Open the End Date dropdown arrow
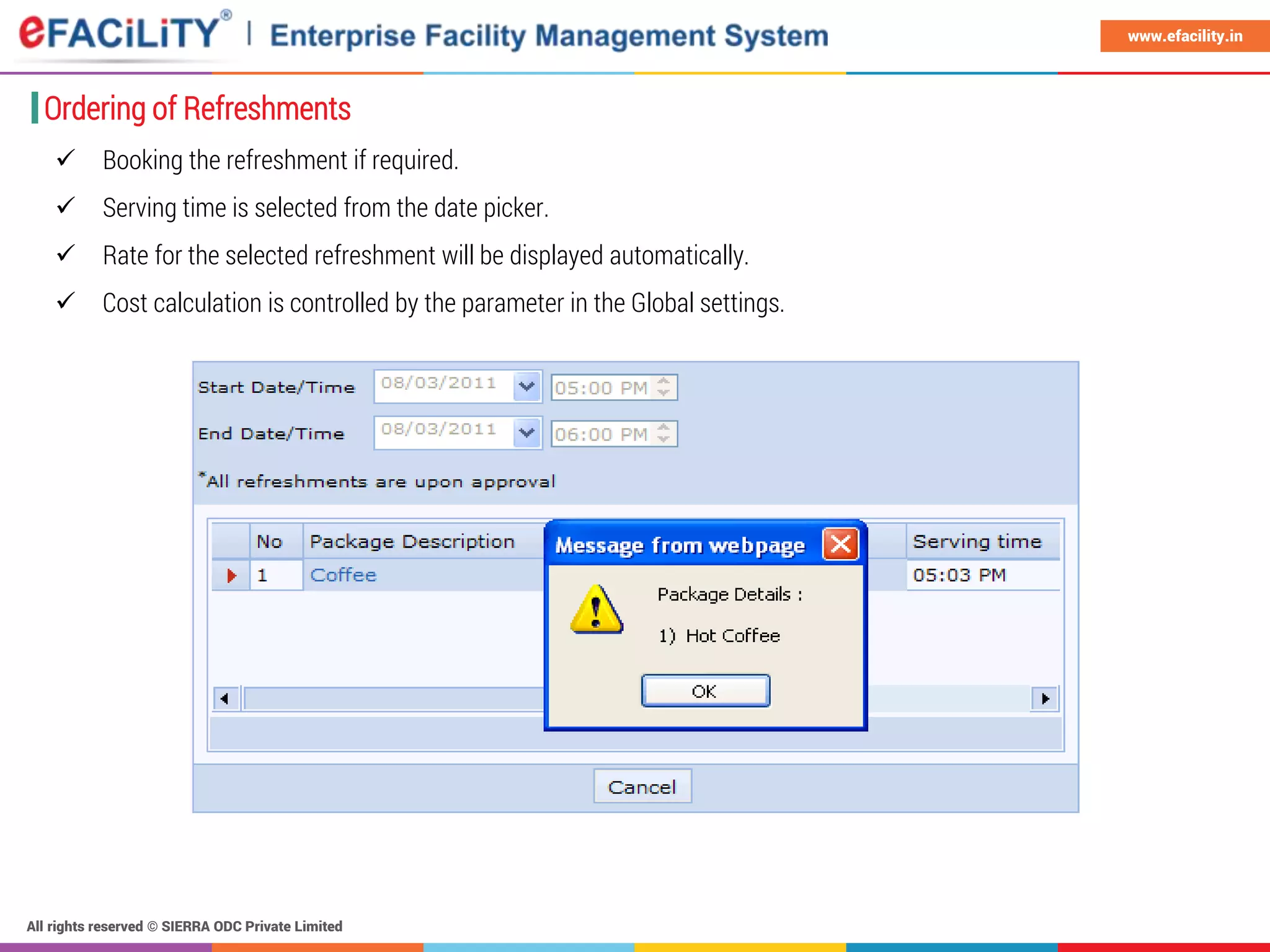1270x952 pixels. point(526,433)
